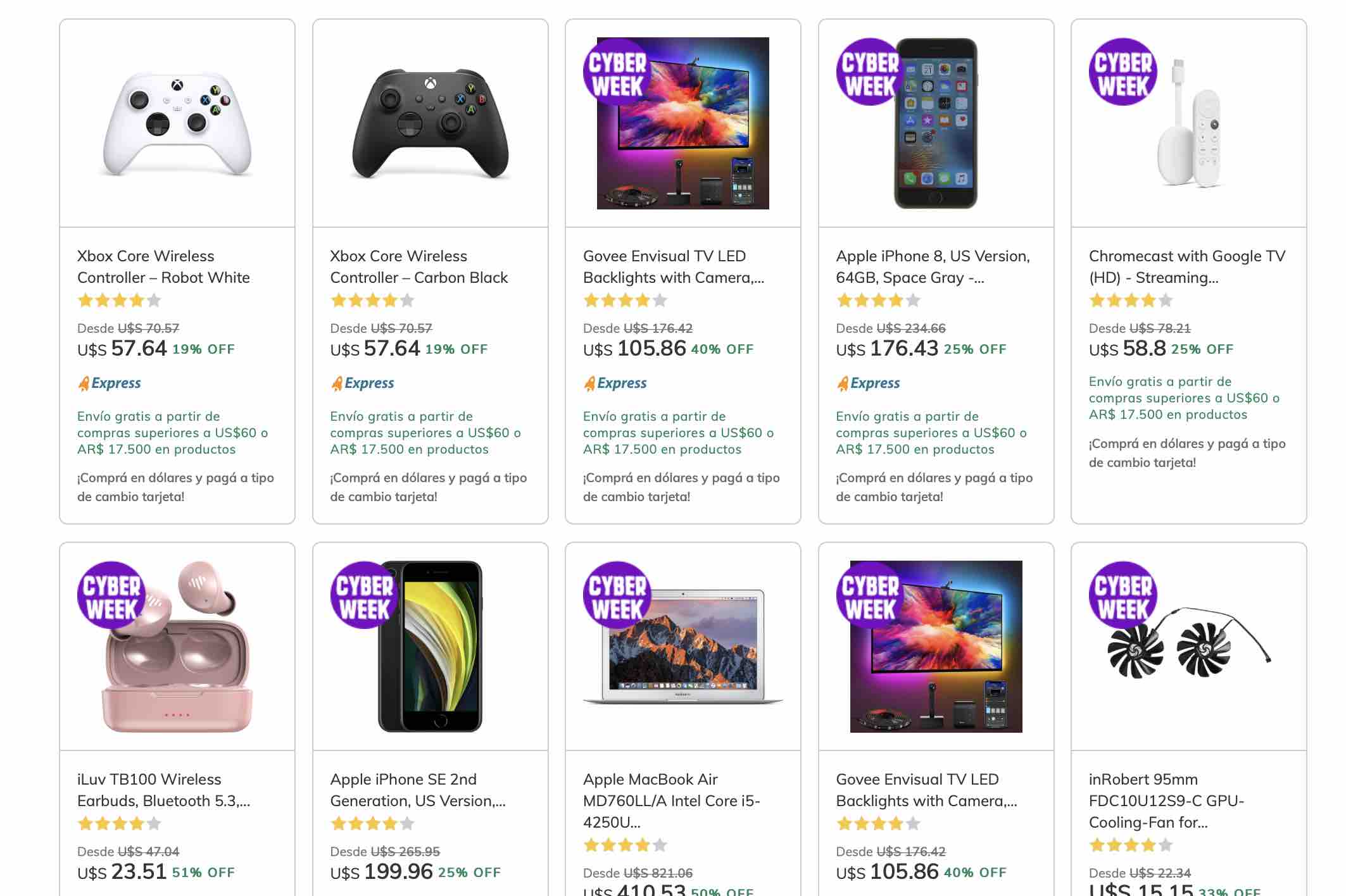The height and width of the screenshot is (896, 1346).
Task: Click Cyber Week badge on MacBook Air
Action: pyautogui.click(x=617, y=595)
